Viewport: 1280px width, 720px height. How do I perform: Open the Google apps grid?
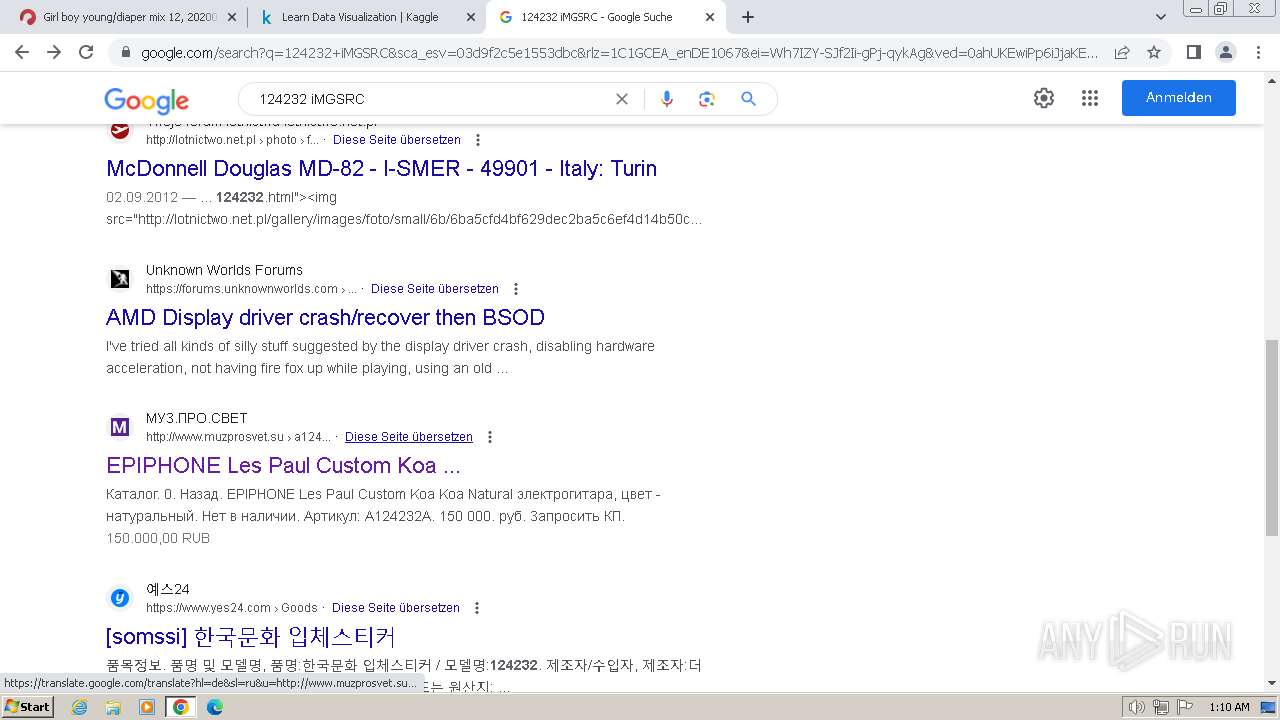coord(1090,98)
